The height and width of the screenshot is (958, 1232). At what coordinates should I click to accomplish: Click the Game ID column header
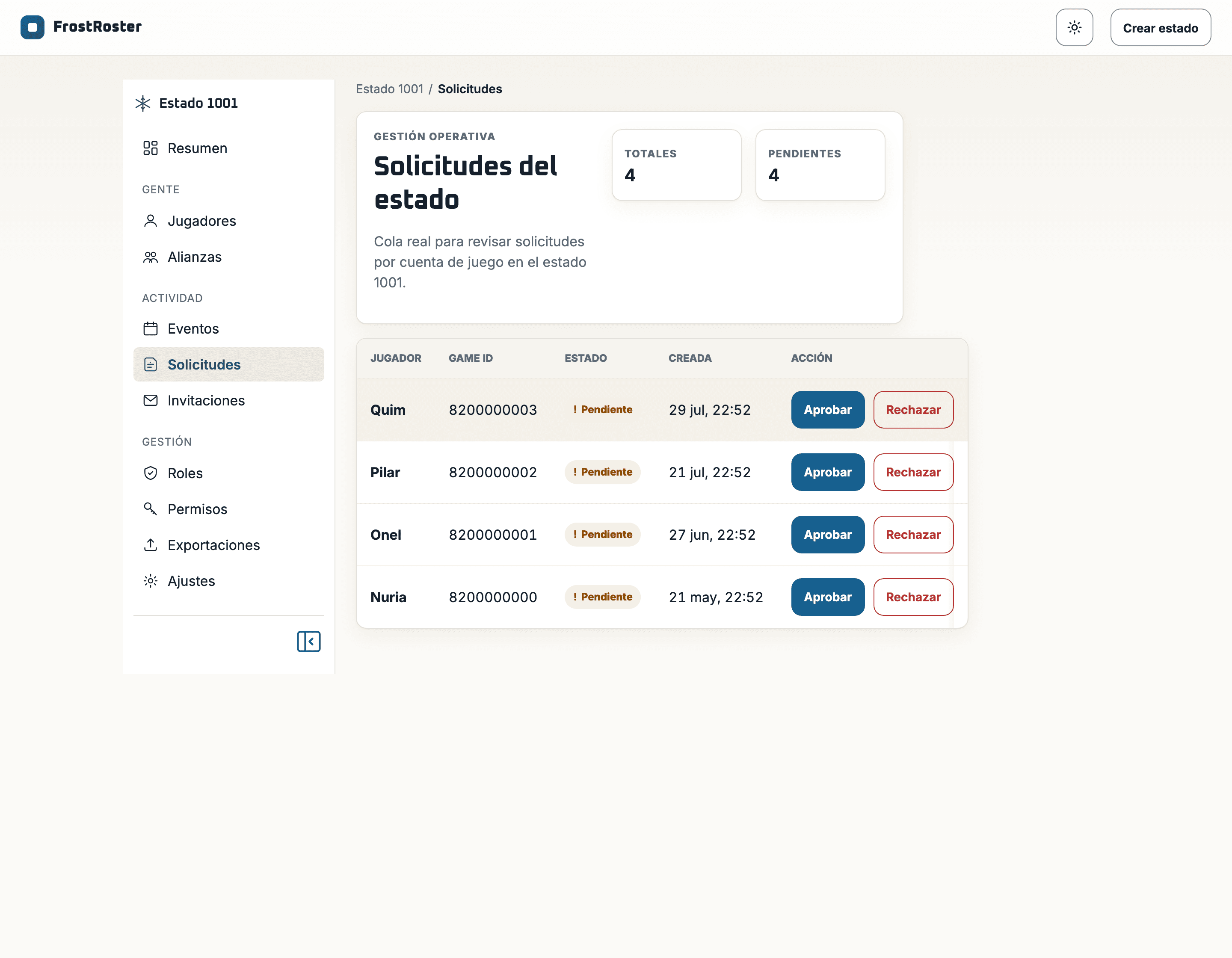(x=471, y=358)
